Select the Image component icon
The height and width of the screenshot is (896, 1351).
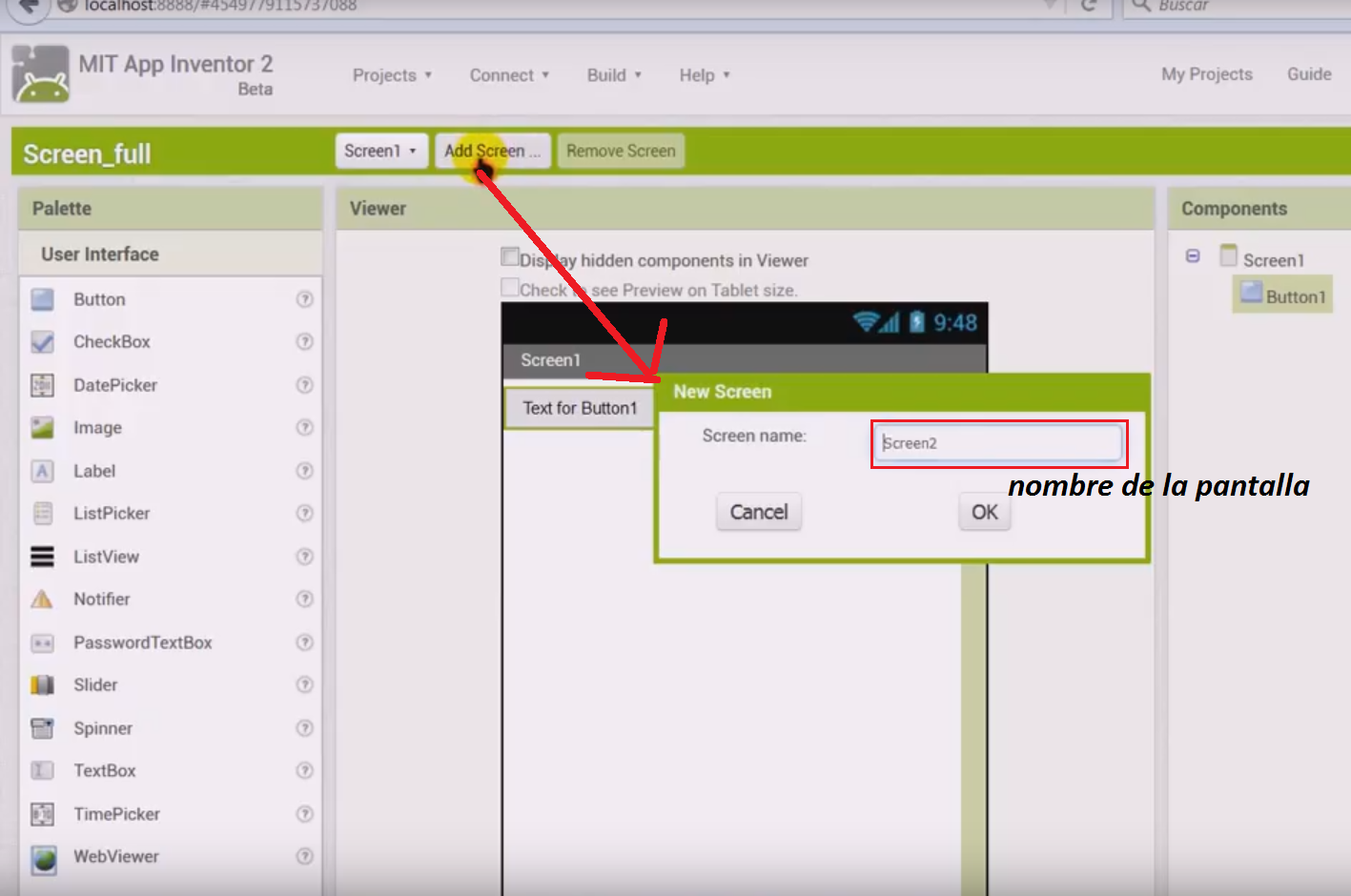(x=43, y=427)
